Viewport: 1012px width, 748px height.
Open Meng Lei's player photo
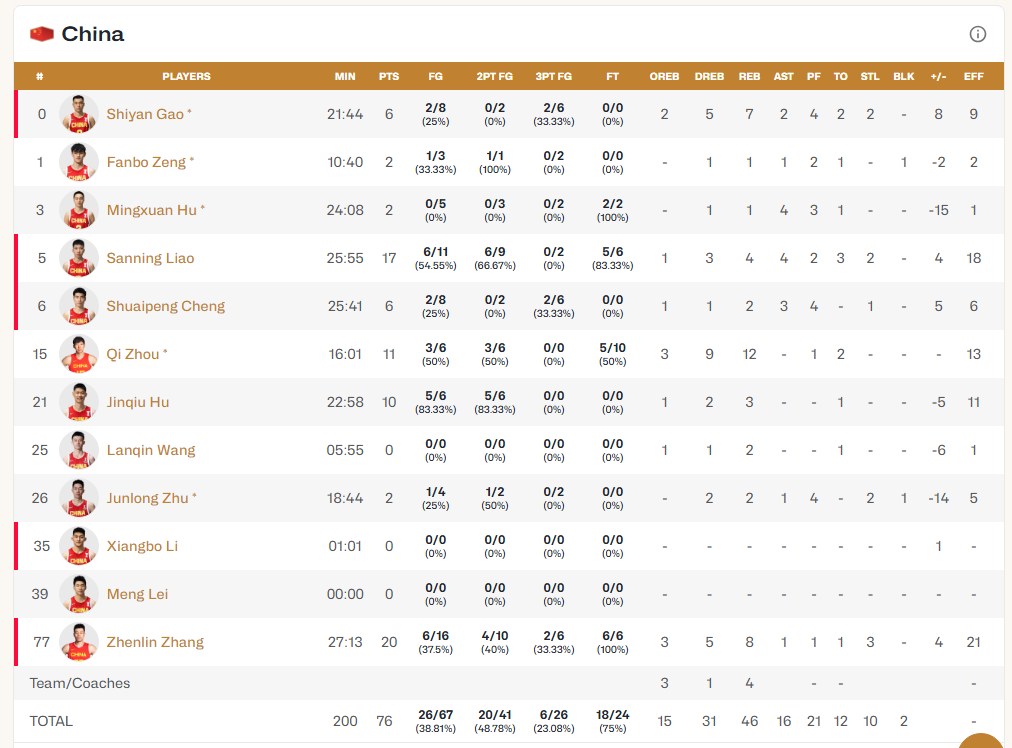79,594
